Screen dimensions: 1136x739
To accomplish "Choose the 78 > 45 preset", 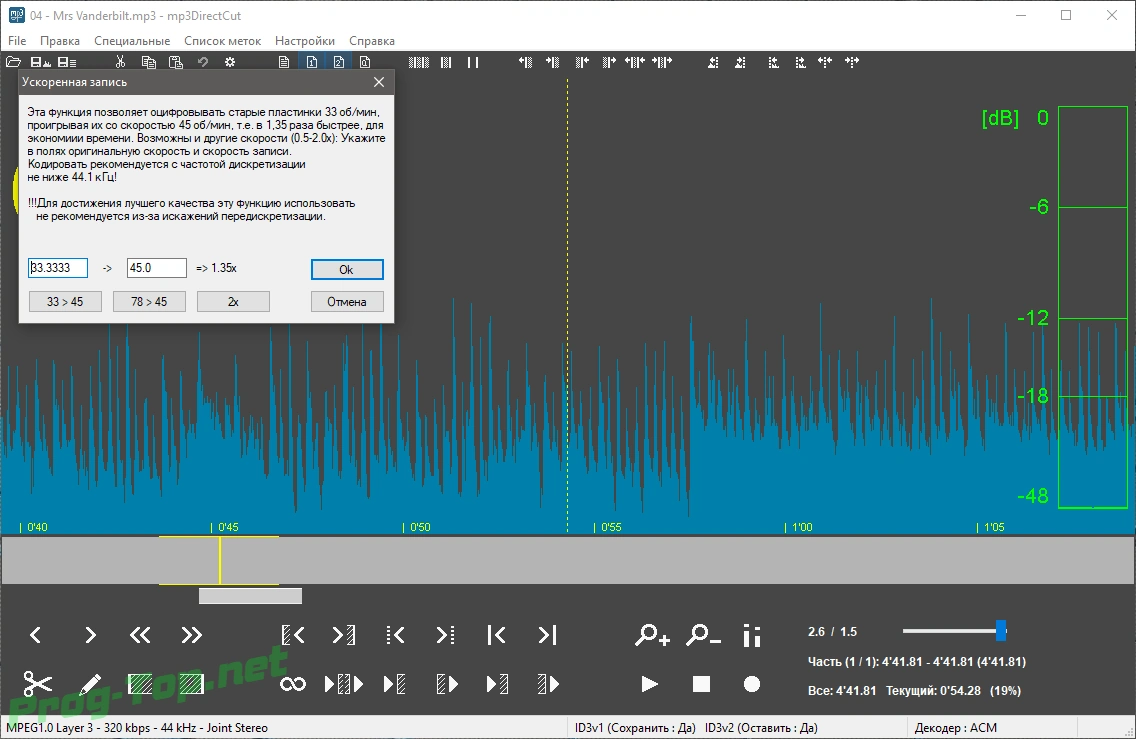I will pos(149,301).
